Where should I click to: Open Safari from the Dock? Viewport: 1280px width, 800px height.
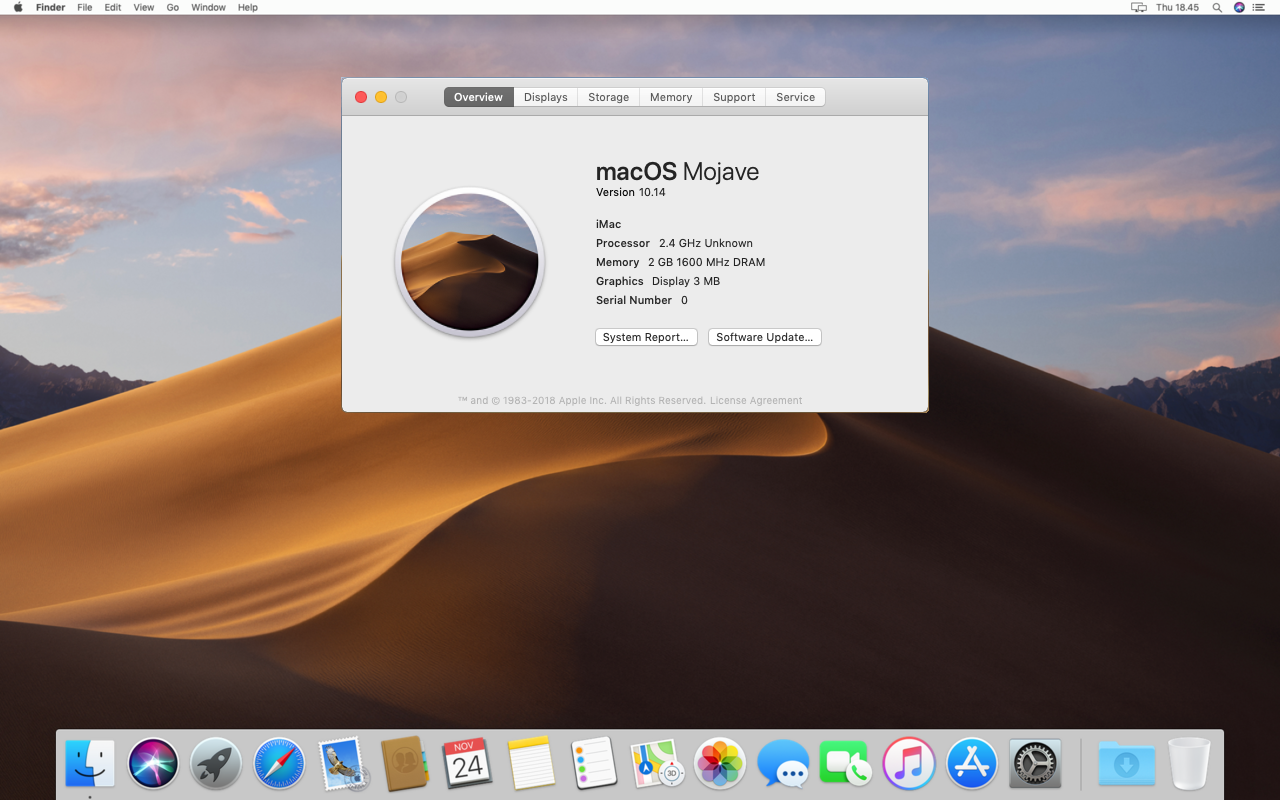click(278, 763)
